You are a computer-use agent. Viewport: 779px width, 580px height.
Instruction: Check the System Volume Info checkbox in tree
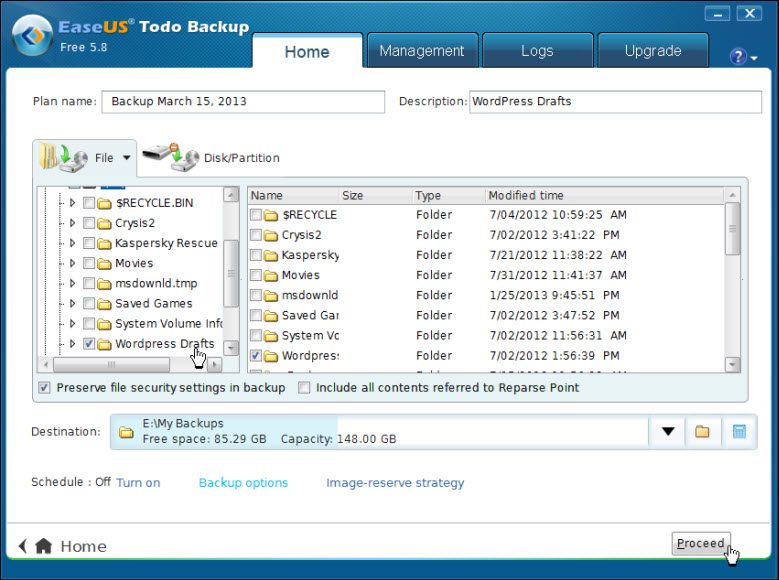point(89,324)
